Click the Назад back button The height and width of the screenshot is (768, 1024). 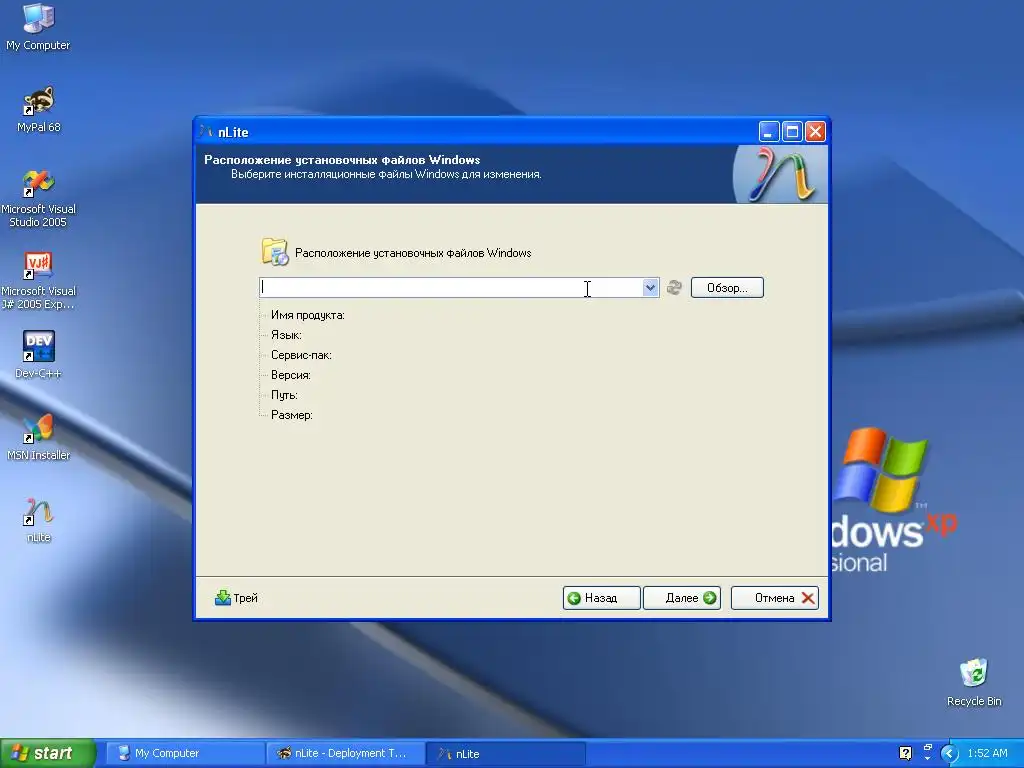click(x=601, y=598)
